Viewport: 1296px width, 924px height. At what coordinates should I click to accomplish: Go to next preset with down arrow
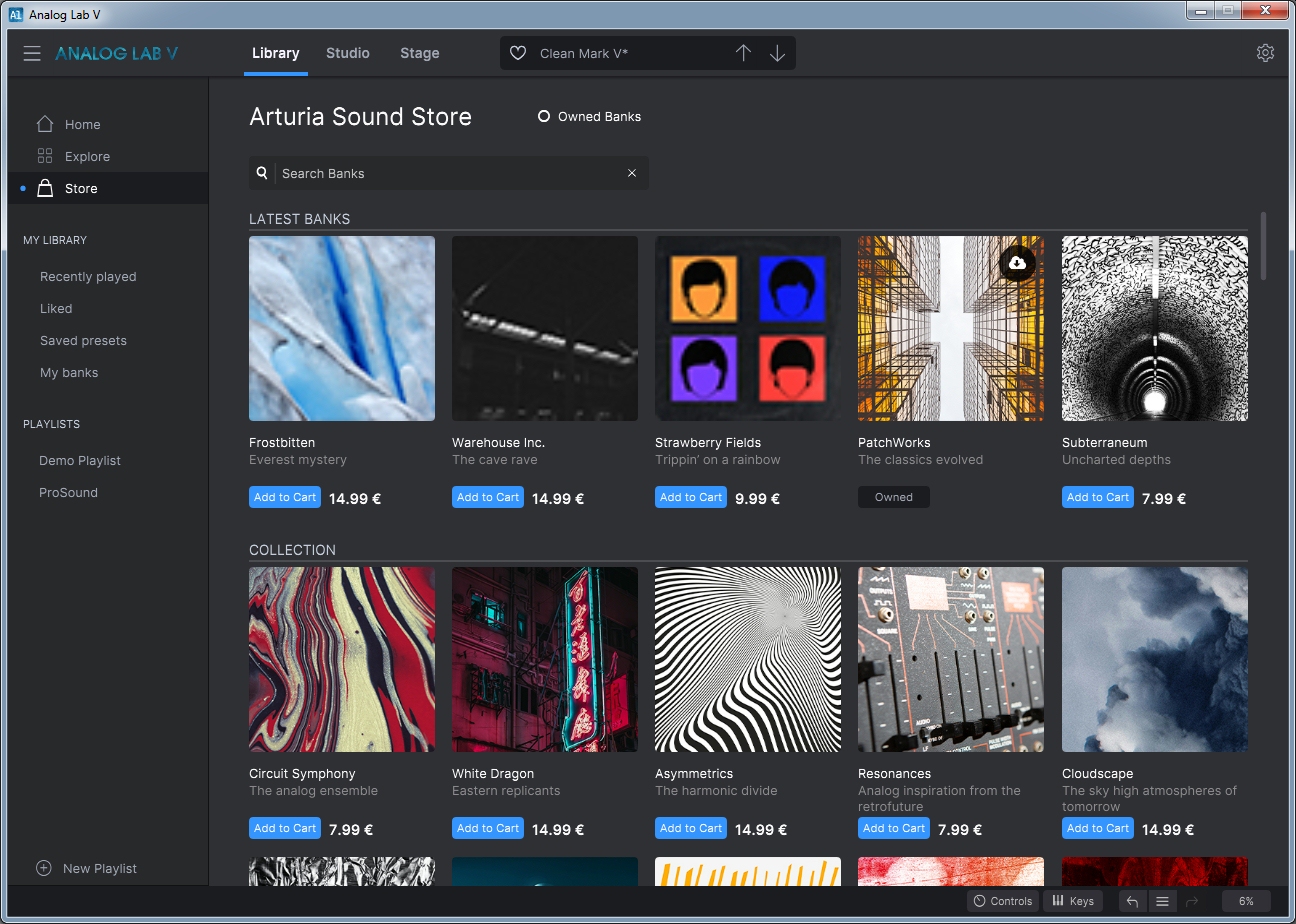pyautogui.click(x=777, y=54)
